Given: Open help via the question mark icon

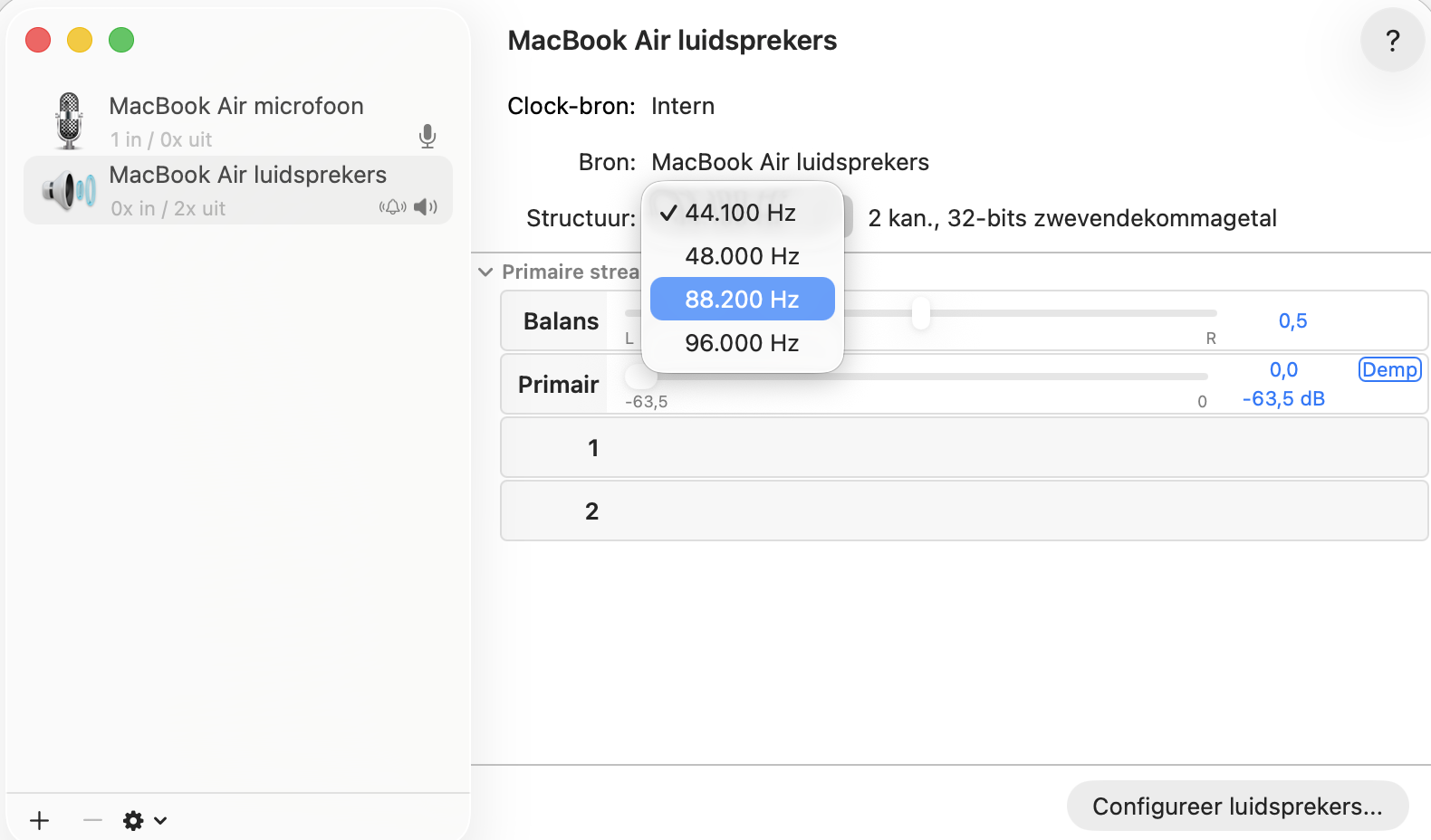Looking at the screenshot, I should coord(1392,40).
